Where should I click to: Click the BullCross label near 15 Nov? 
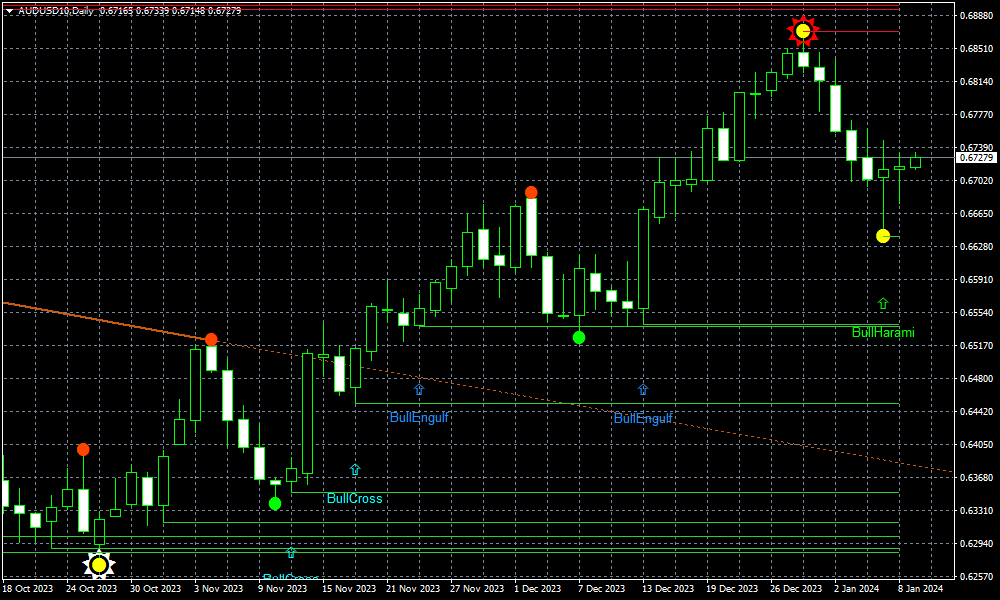355,498
